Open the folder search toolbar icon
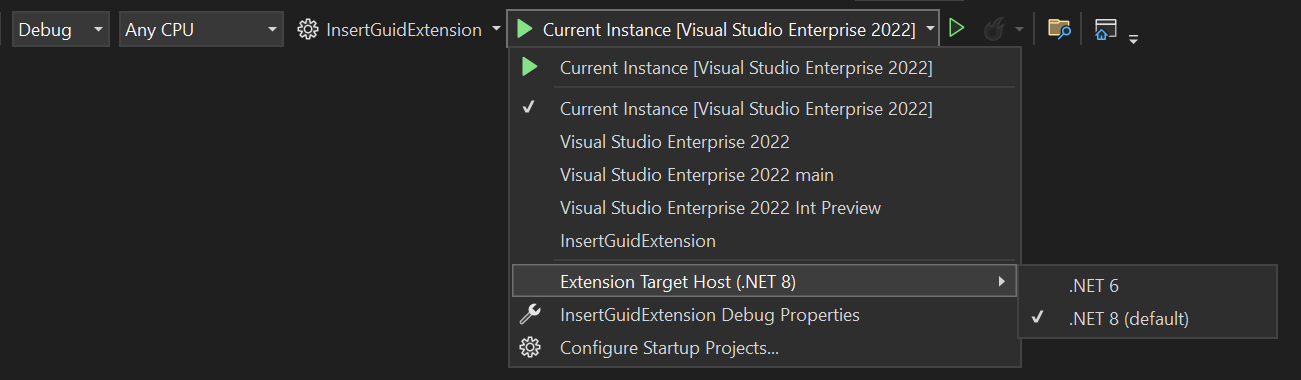This screenshot has width=1301, height=380. click(1059, 29)
